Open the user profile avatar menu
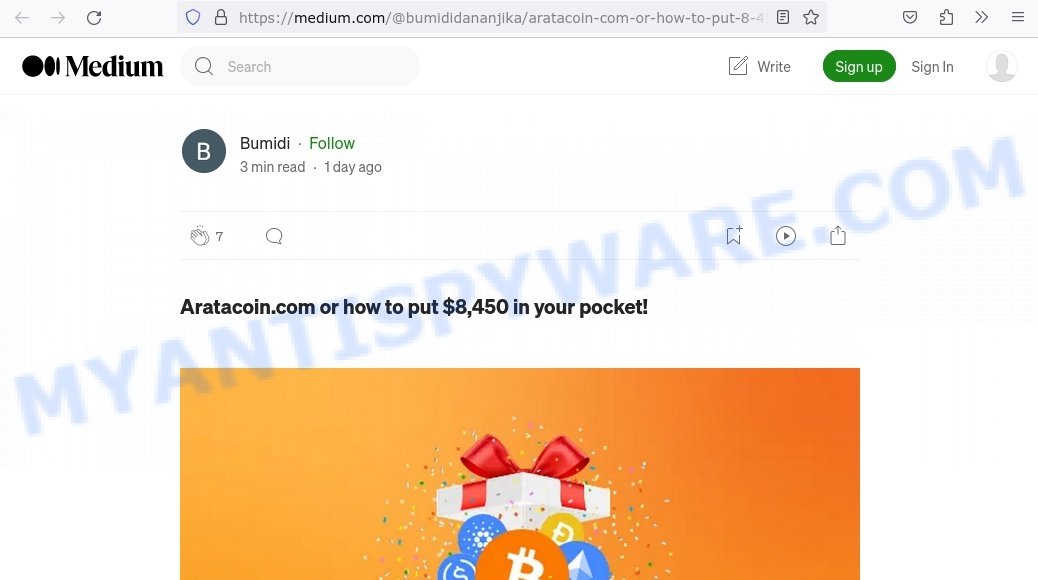Viewport: 1038px width, 580px height. 1002,66
